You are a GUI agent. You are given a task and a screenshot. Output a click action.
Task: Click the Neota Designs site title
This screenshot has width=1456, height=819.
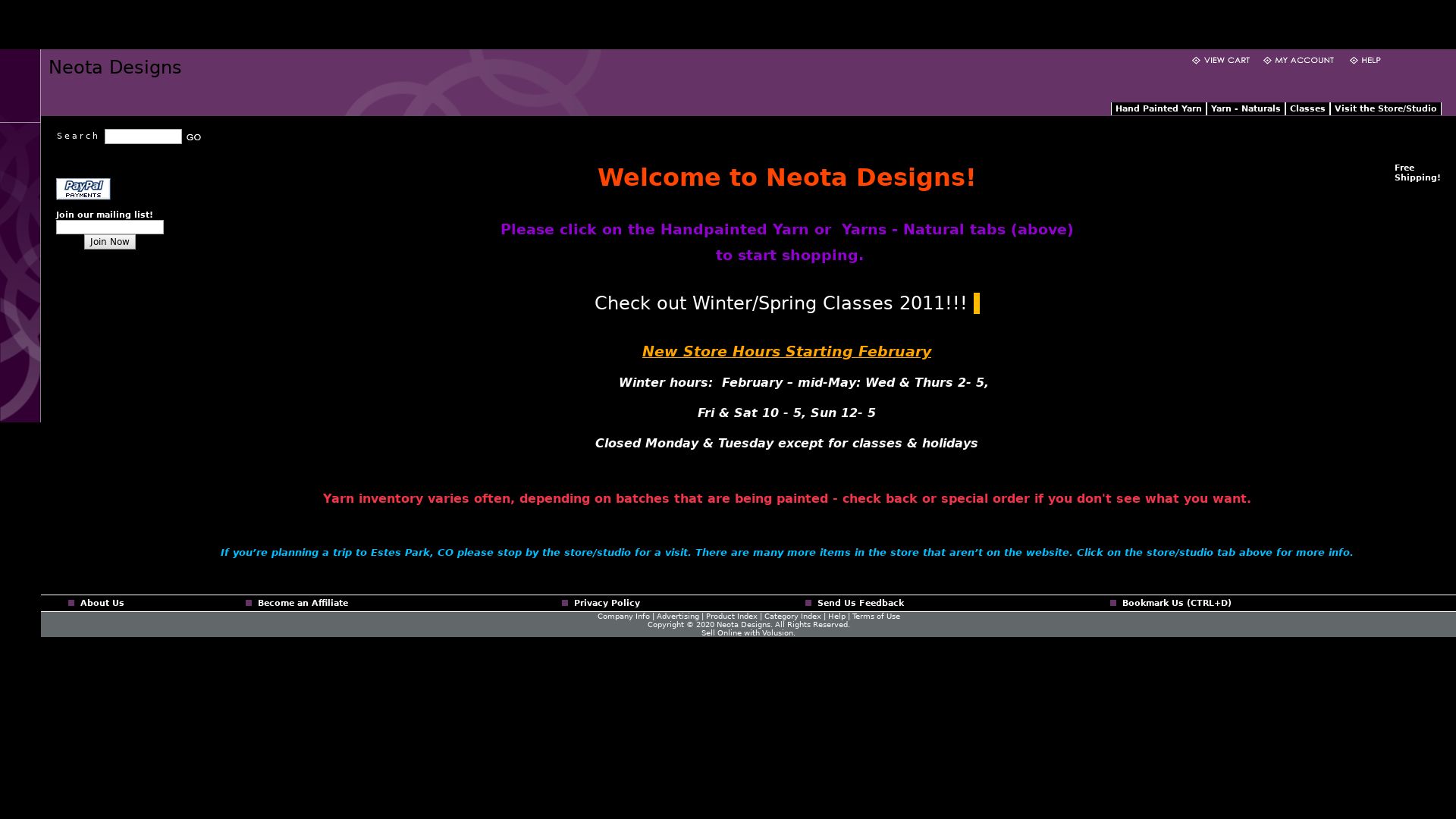click(115, 67)
